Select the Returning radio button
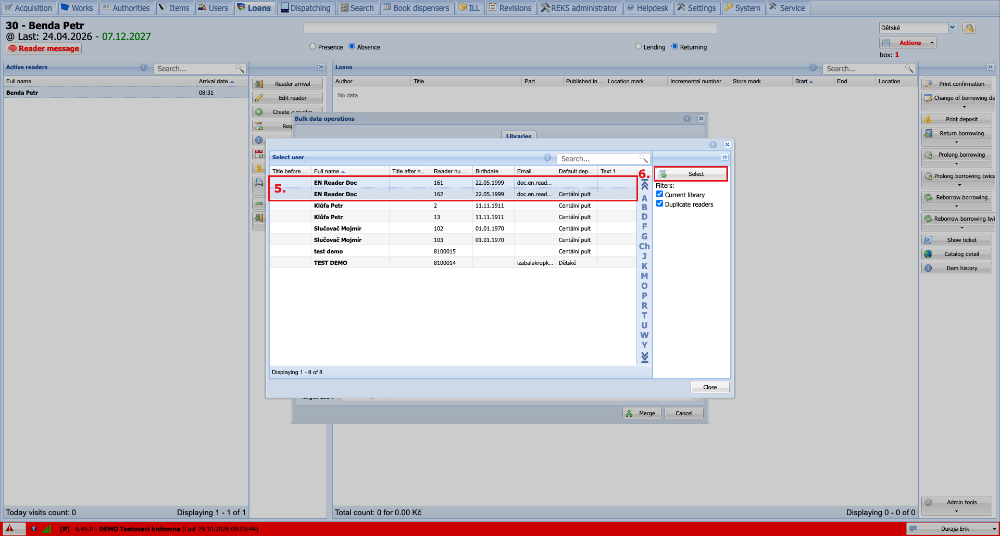The image size is (1000, 536). (x=675, y=47)
